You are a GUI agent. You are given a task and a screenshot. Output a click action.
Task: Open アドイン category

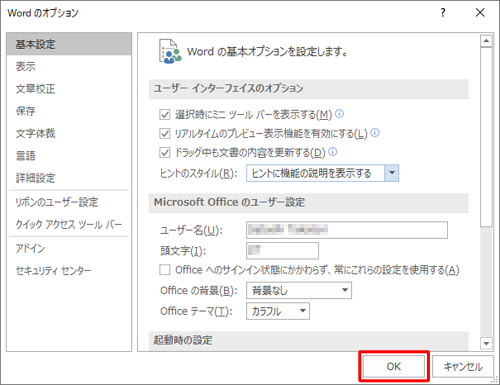click(x=69, y=248)
